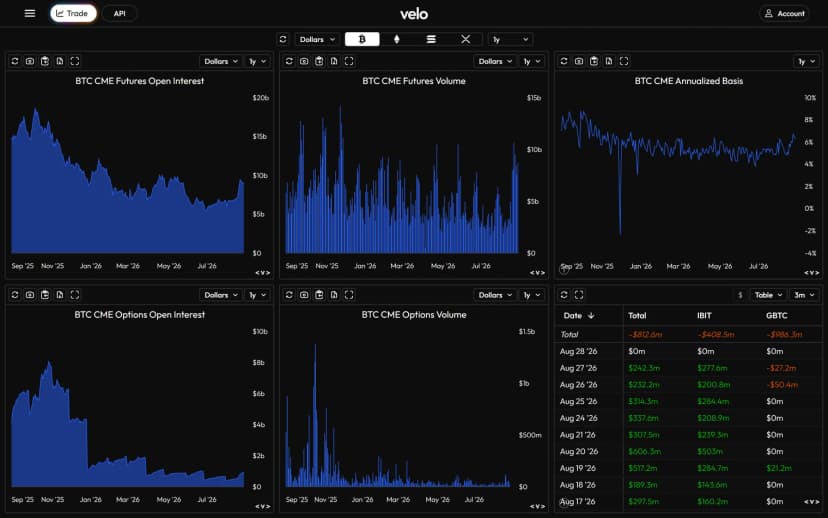Refresh the BTC CME Futures Open Interest chart

pyautogui.click(x=15, y=61)
